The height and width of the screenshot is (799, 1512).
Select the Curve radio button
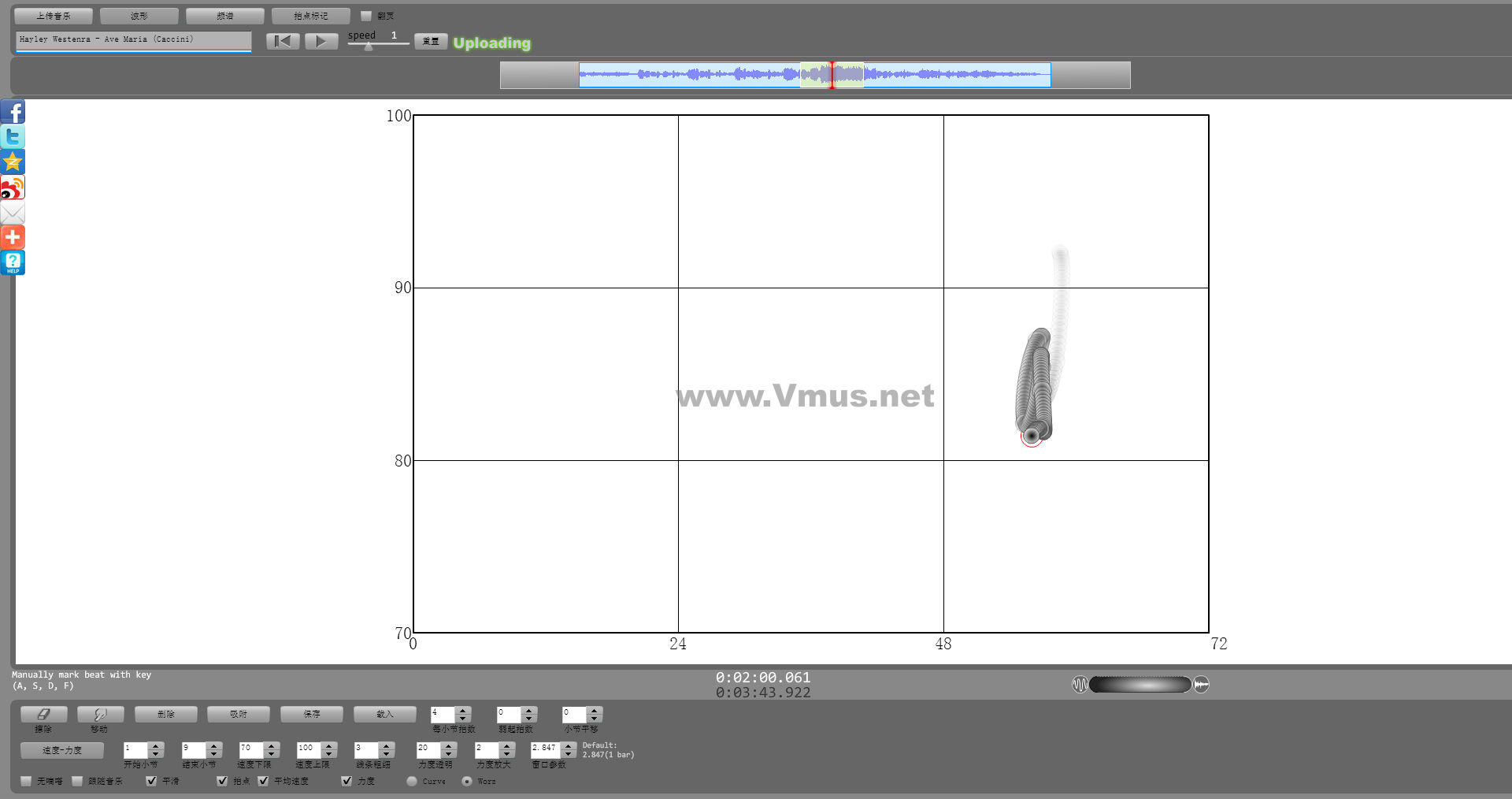412,781
